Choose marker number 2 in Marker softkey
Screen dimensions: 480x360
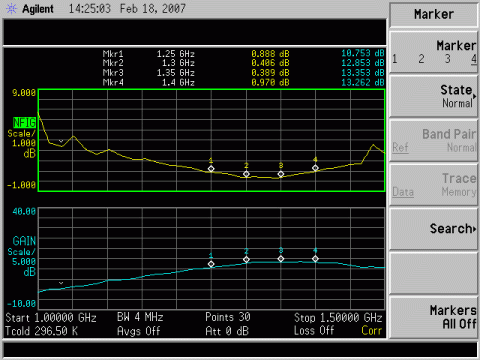click(x=421, y=59)
